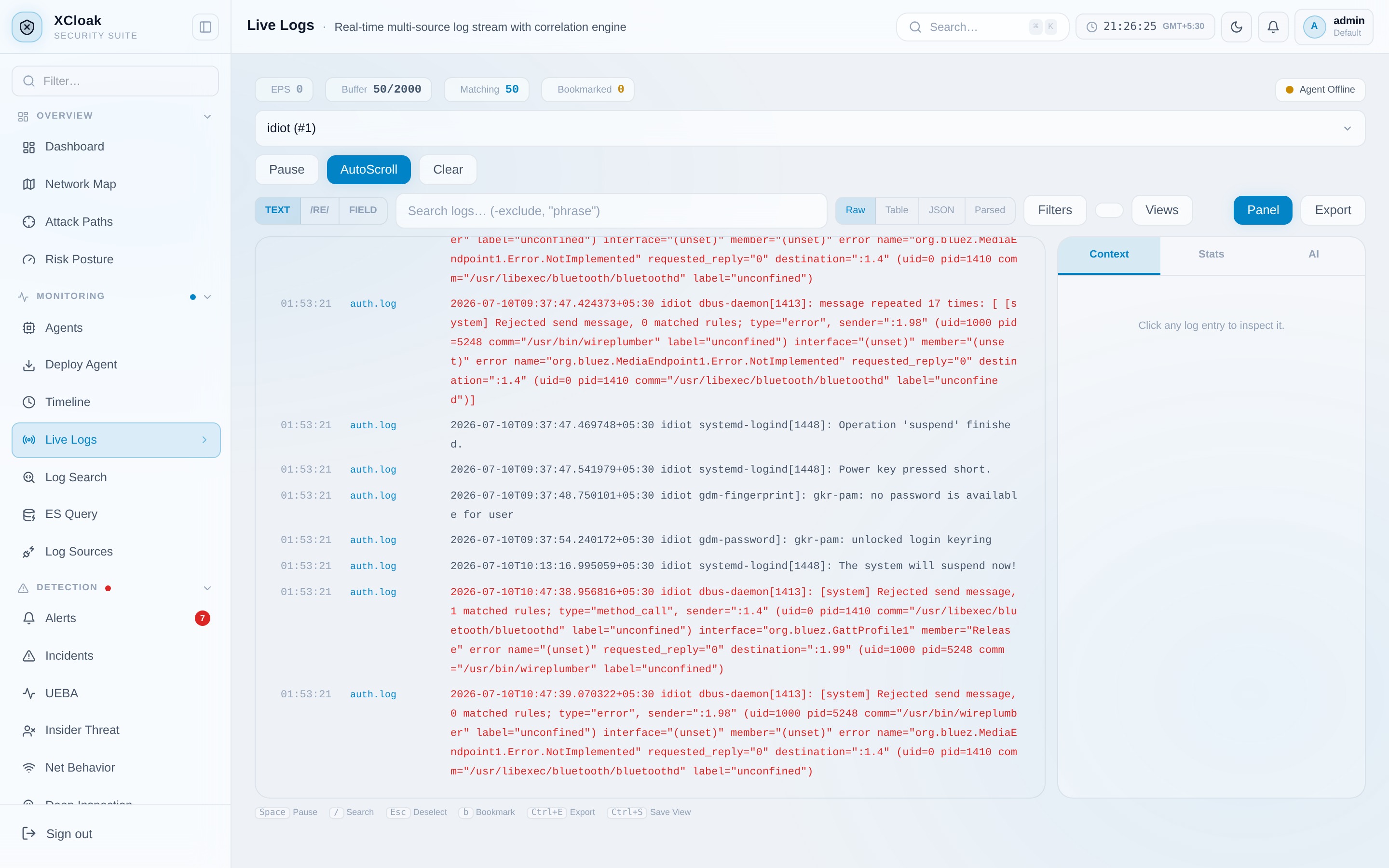
Task: Open the idiot (#1) agent dropdown
Action: tap(809, 129)
